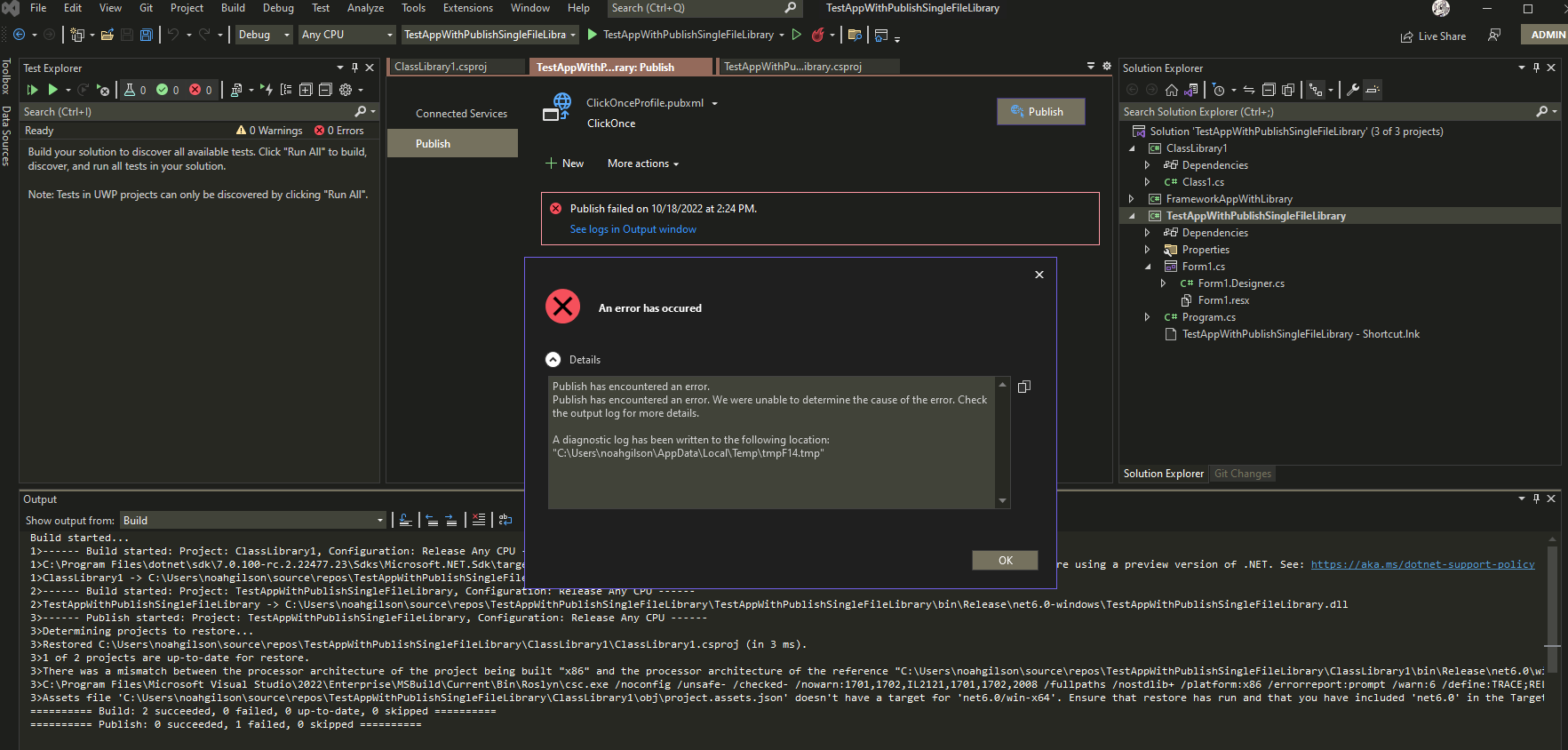Click Find Message in Code output icon
This screenshot has height=750, width=1568.
[405, 520]
